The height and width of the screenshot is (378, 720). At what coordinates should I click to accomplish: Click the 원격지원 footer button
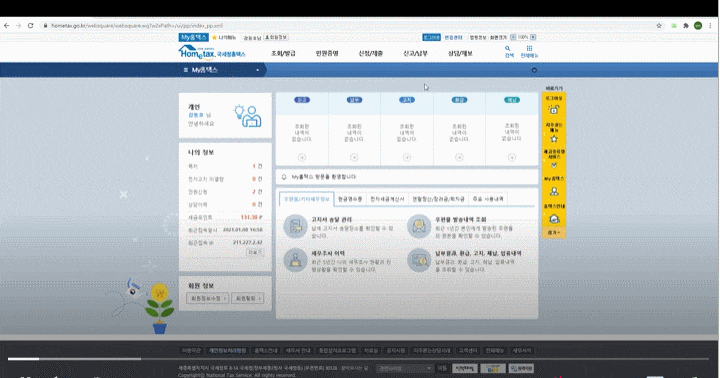(521, 368)
